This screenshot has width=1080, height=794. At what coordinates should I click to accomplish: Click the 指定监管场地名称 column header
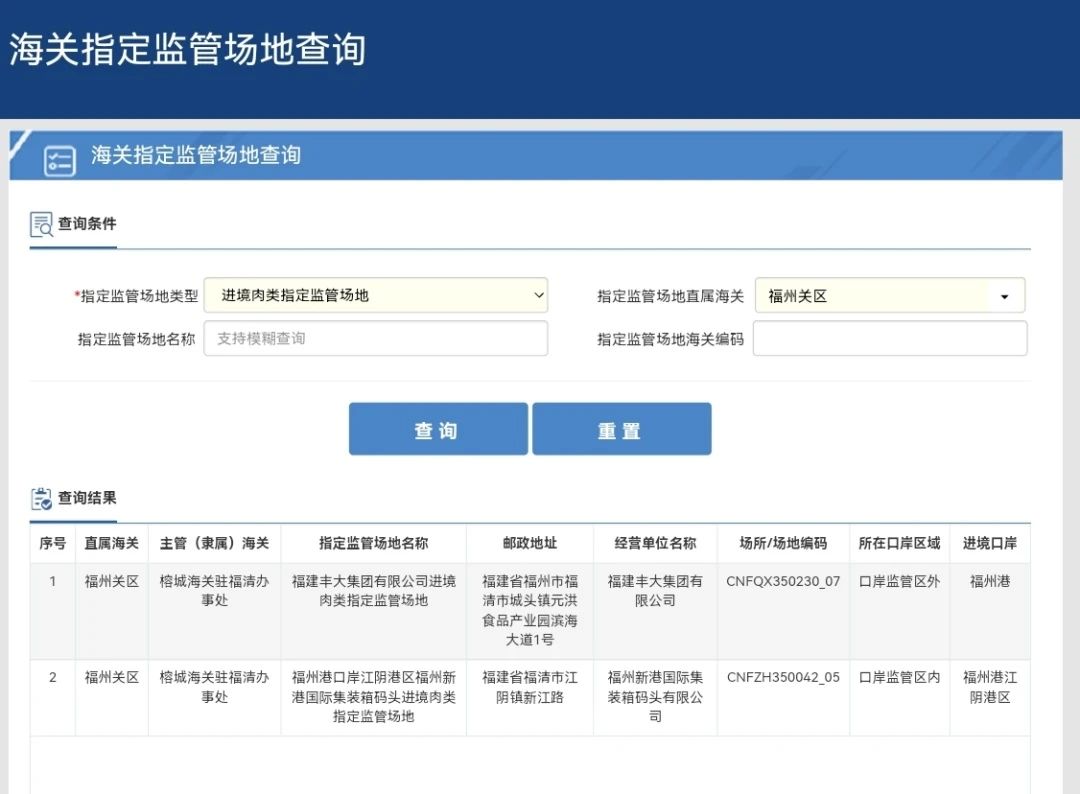[373, 543]
